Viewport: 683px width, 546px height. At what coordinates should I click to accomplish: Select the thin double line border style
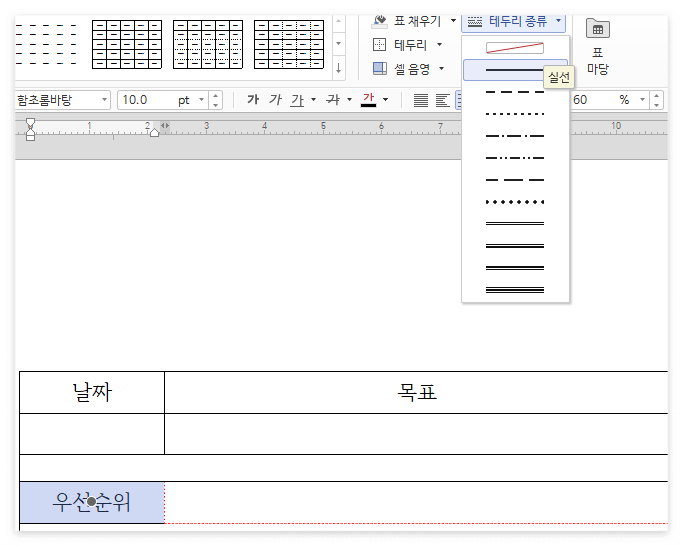pyautogui.click(x=515, y=224)
